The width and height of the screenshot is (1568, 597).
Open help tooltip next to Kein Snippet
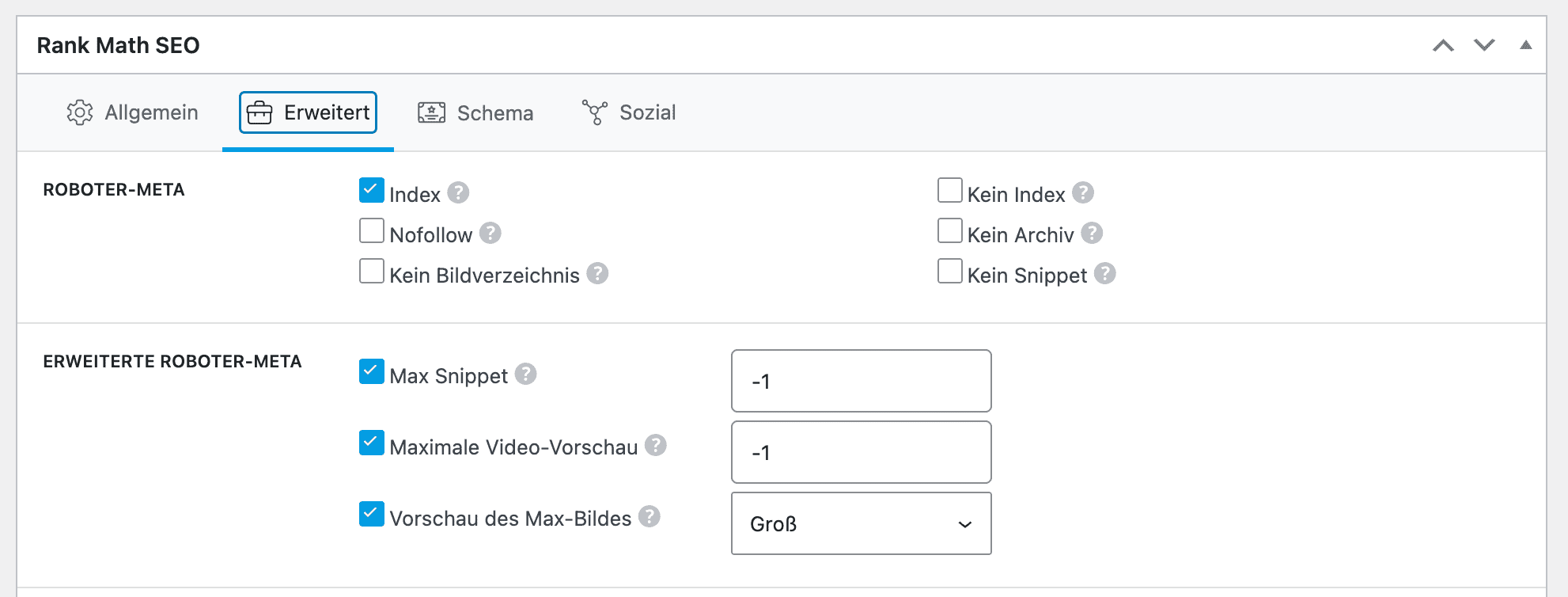(x=1105, y=274)
